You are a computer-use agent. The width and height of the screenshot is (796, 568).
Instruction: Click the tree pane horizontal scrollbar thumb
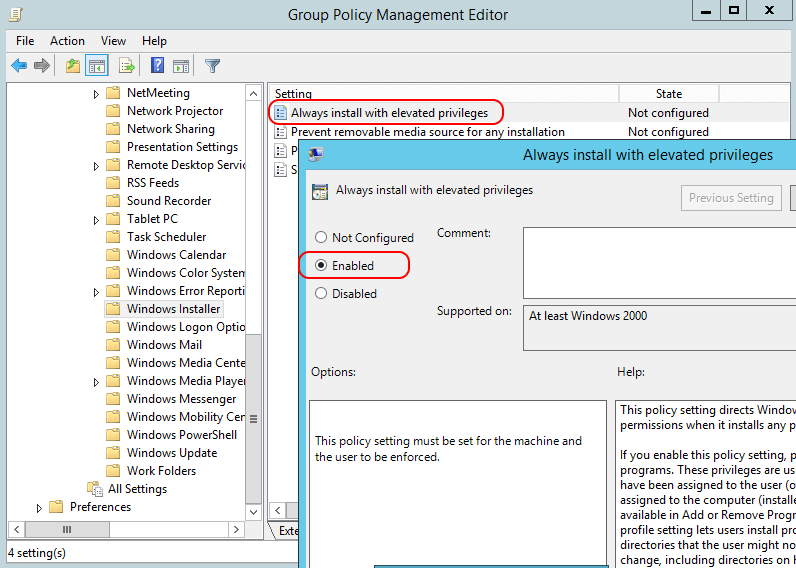click(66, 530)
